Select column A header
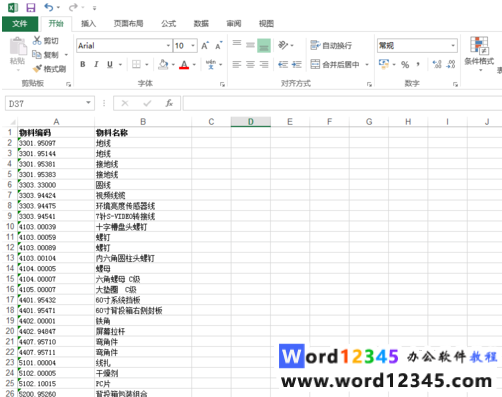Image resolution: width=502 pixels, height=397 pixels. pos(56,122)
